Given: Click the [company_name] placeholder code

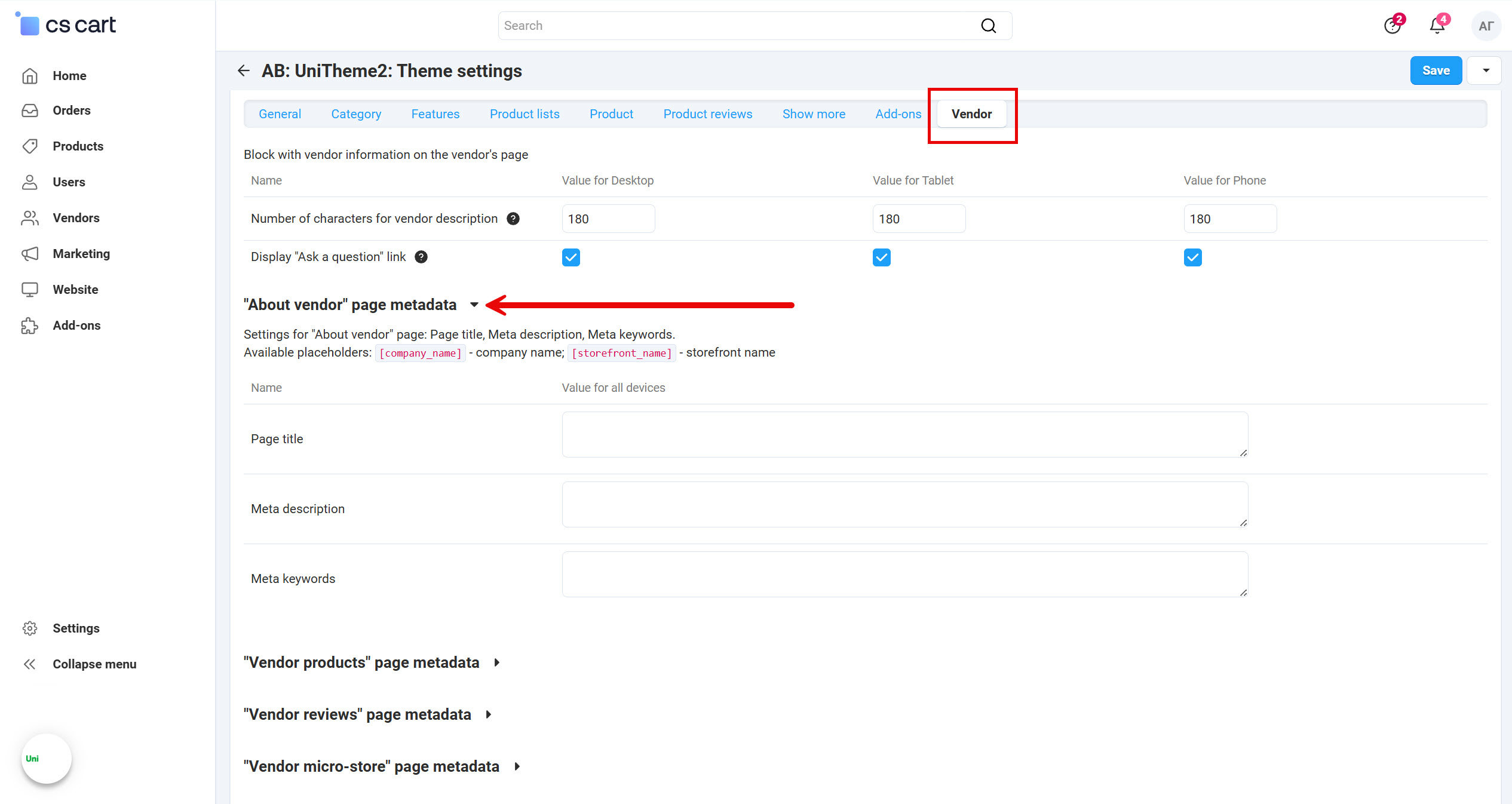Looking at the screenshot, I should click(420, 353).
